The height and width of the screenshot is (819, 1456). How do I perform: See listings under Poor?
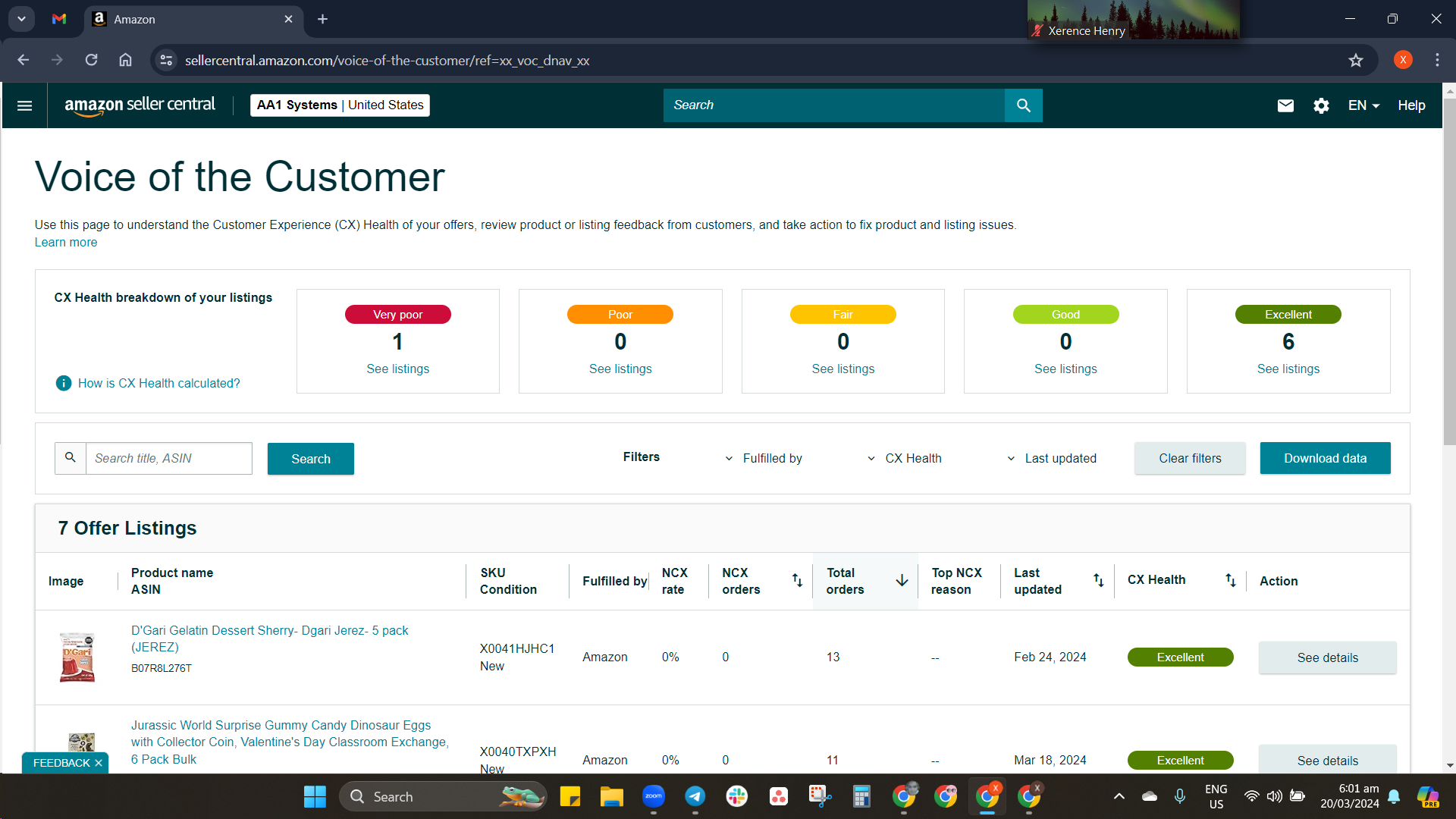[620, 369]
